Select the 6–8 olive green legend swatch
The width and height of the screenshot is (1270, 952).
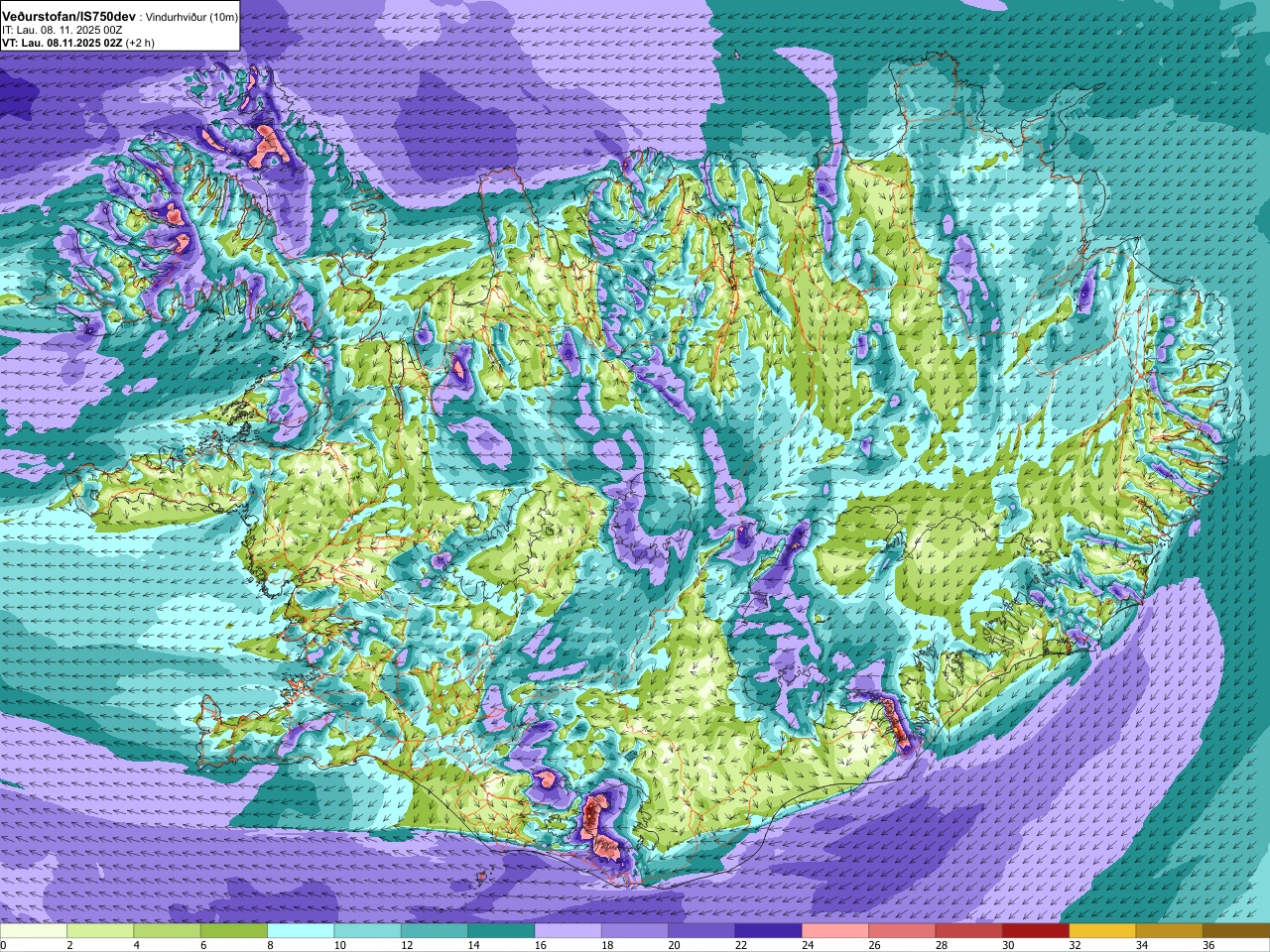[x=234, y=931]
